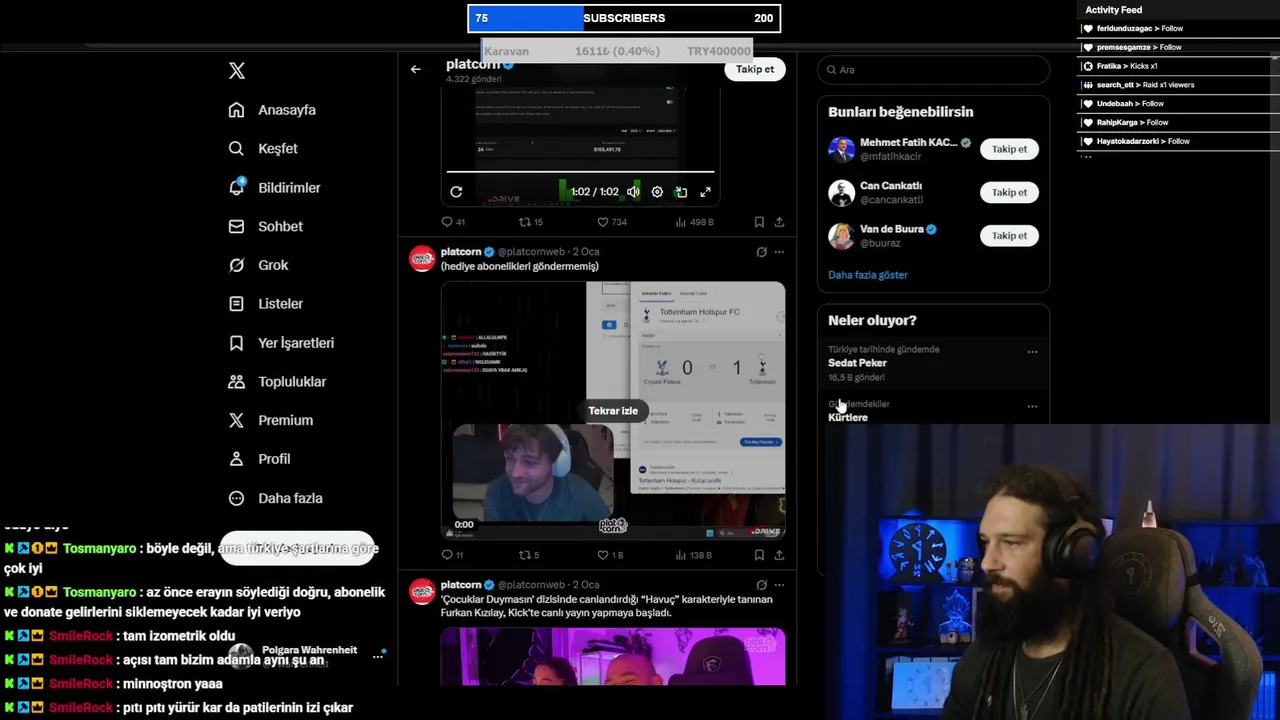
Task: Open Sohbet messages
Action: (266, 226)
